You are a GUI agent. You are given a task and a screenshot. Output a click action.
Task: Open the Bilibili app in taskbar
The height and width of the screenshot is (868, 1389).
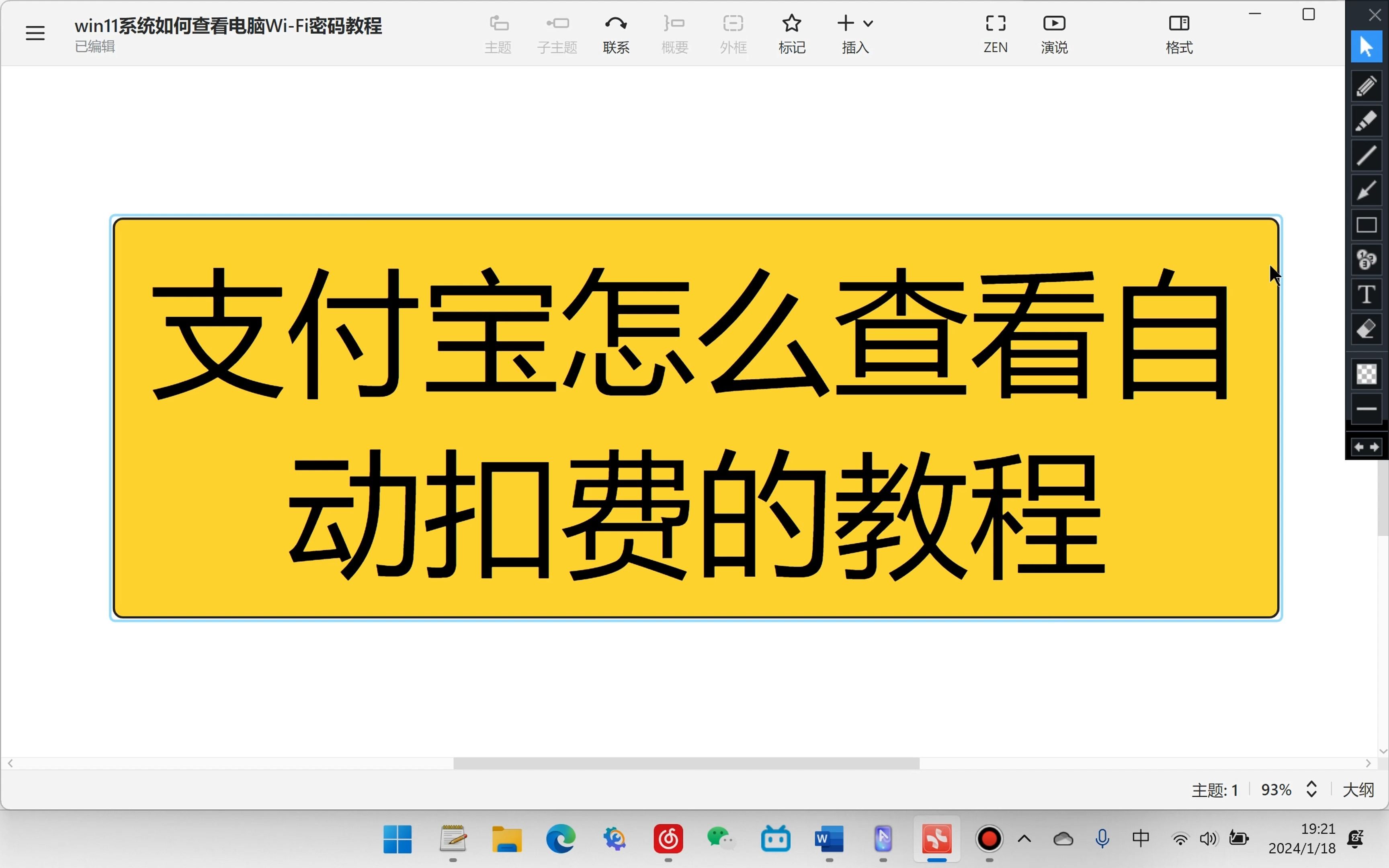coord(775,839)
